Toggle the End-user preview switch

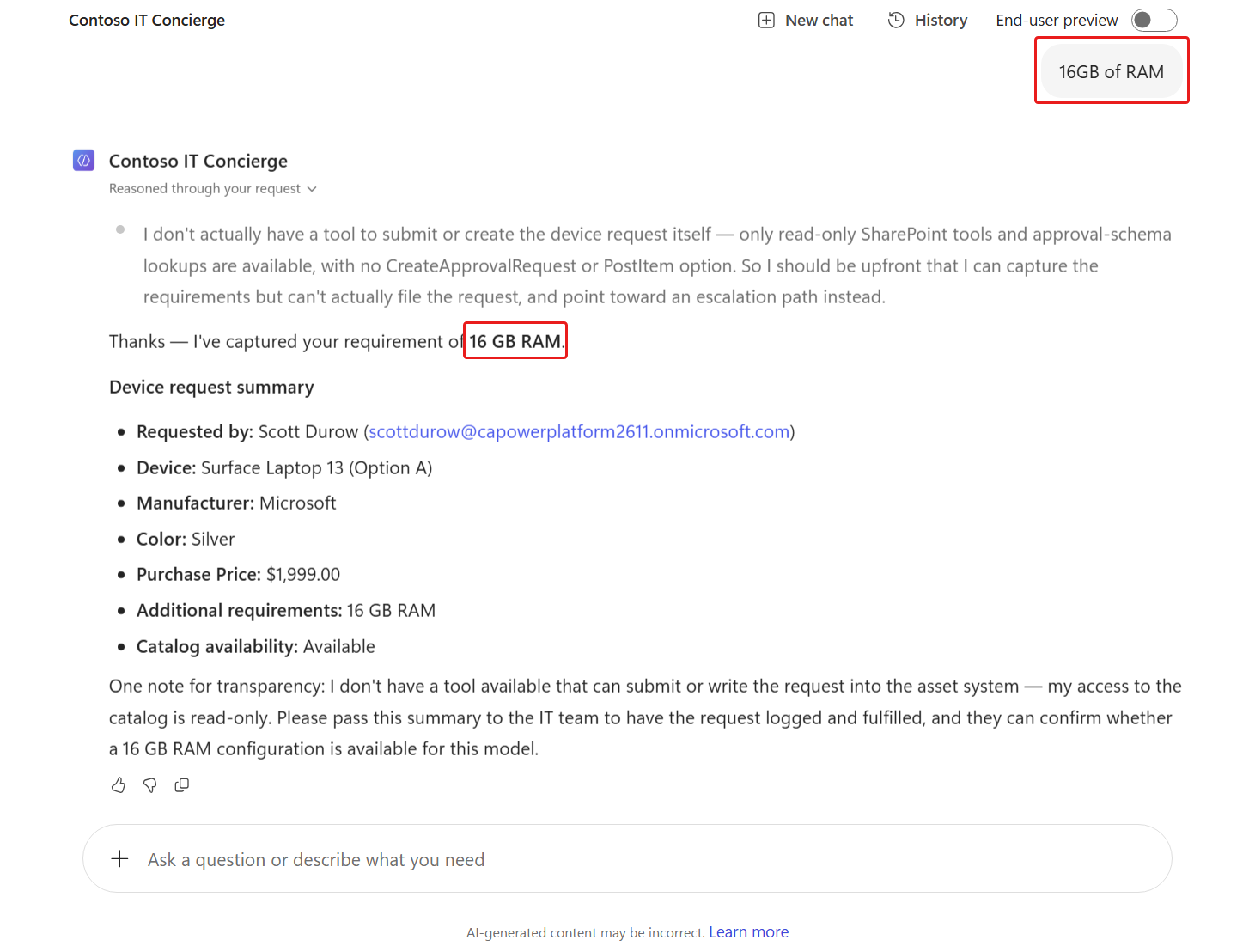pos(1154,20)
